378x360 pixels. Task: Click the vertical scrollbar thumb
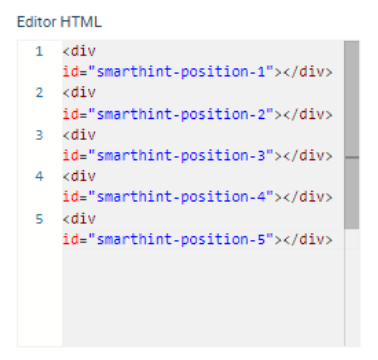[x=352, y=135]
